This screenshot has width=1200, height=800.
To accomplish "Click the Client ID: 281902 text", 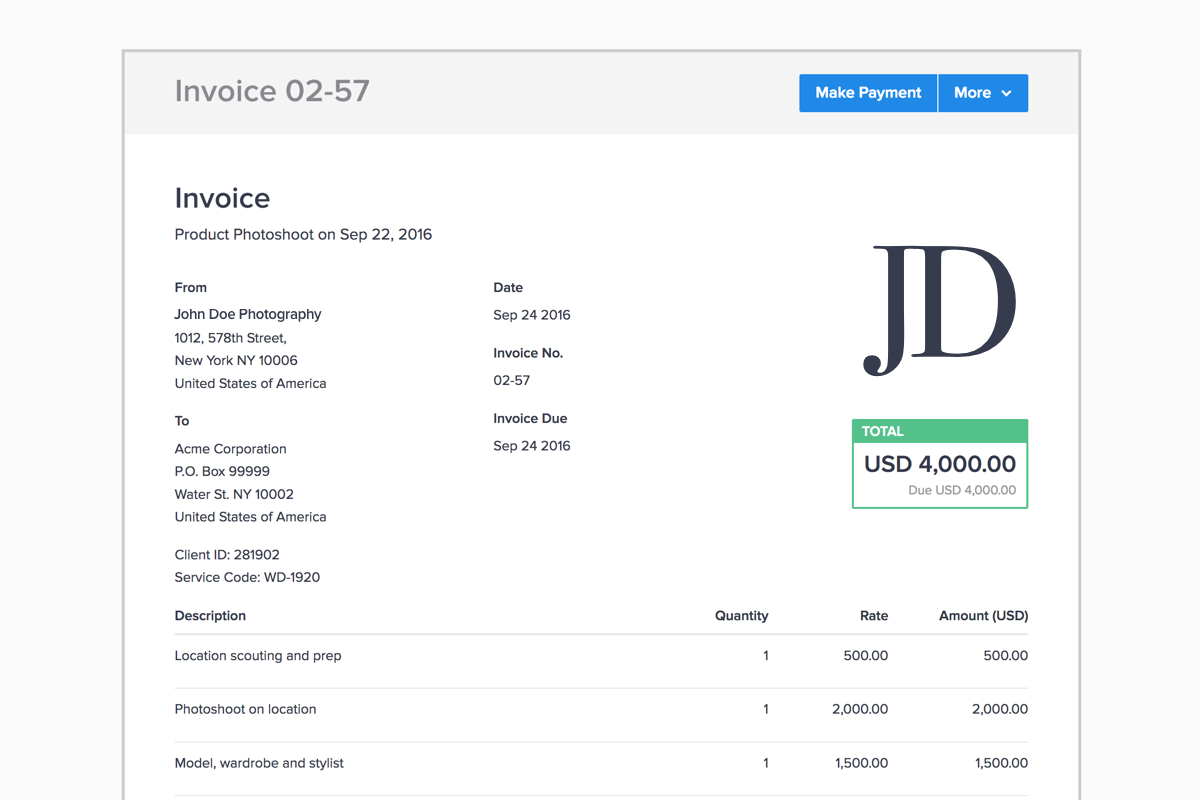I will coord(227,555).
